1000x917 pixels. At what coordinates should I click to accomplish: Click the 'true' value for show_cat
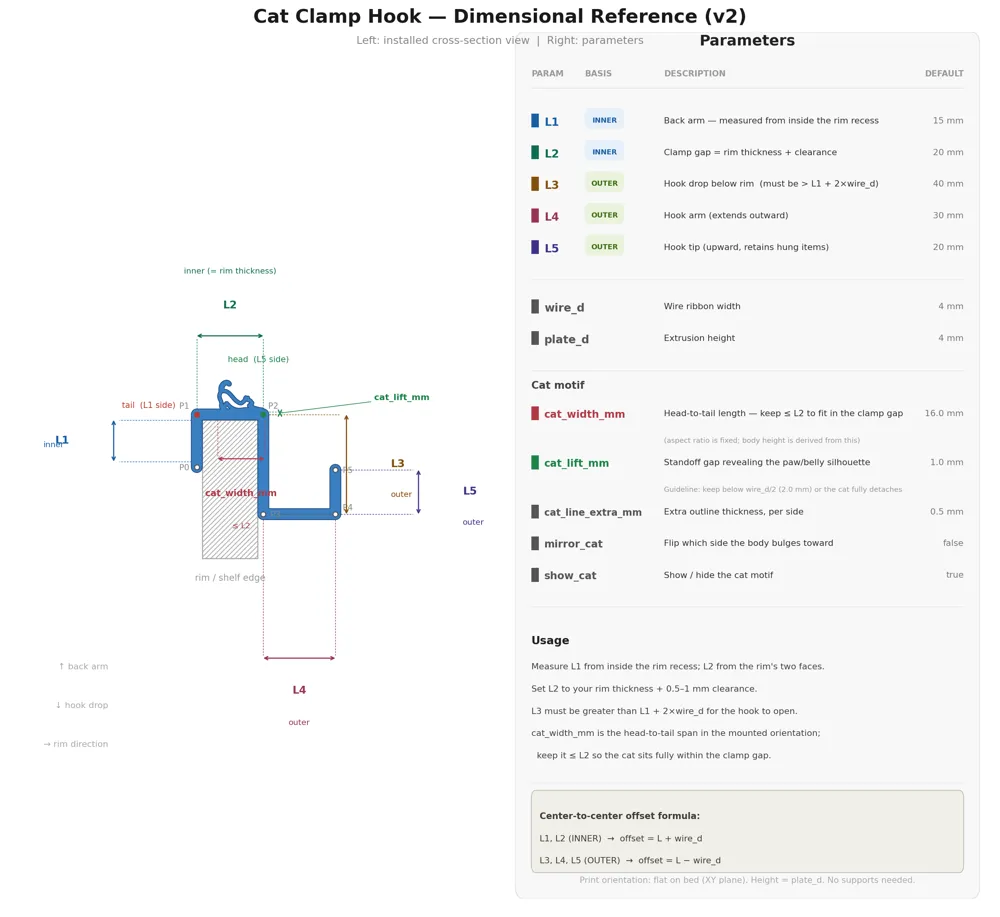click(955, 575)
